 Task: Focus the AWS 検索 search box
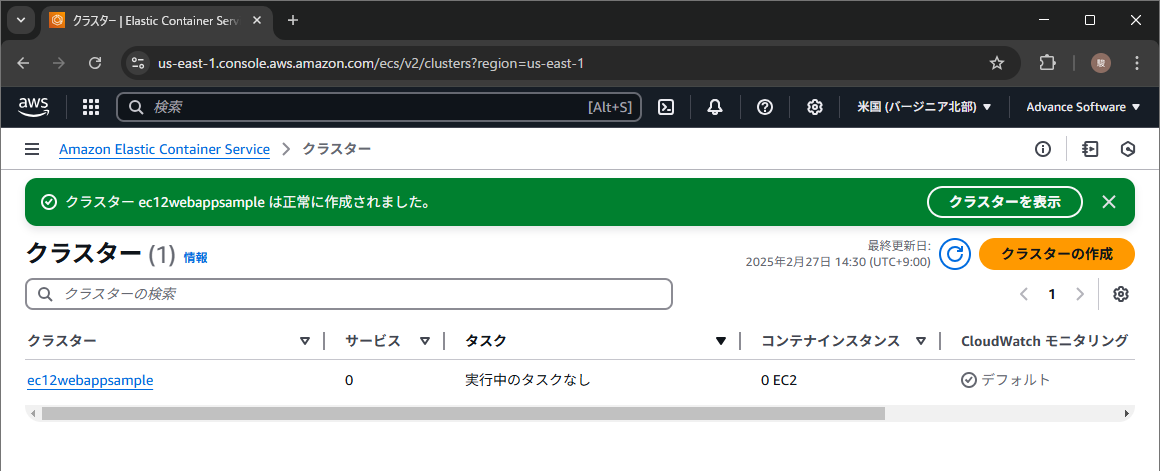click(x=379, y=107)
